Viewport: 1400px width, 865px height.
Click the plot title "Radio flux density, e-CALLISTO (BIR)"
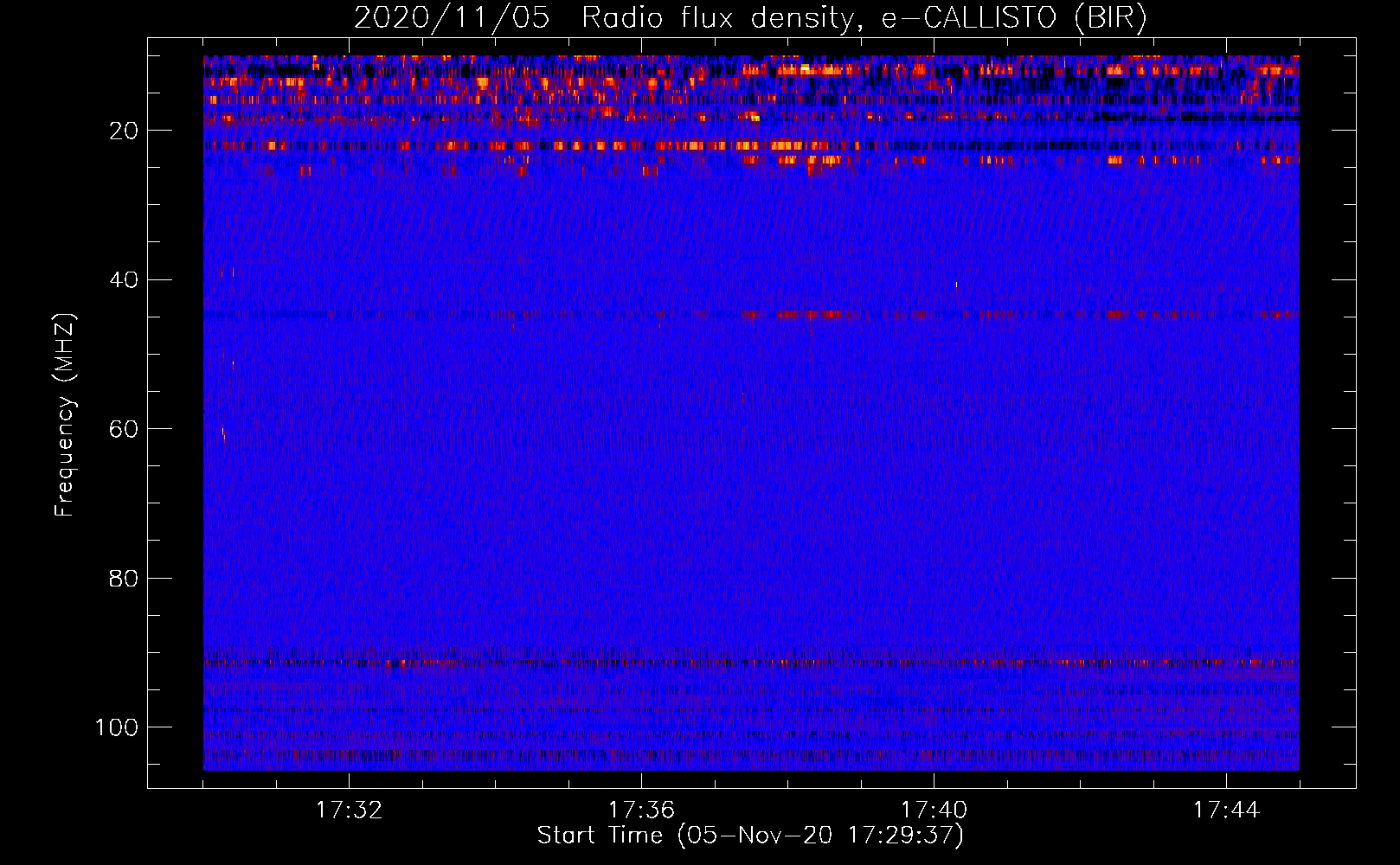point(864,18)
